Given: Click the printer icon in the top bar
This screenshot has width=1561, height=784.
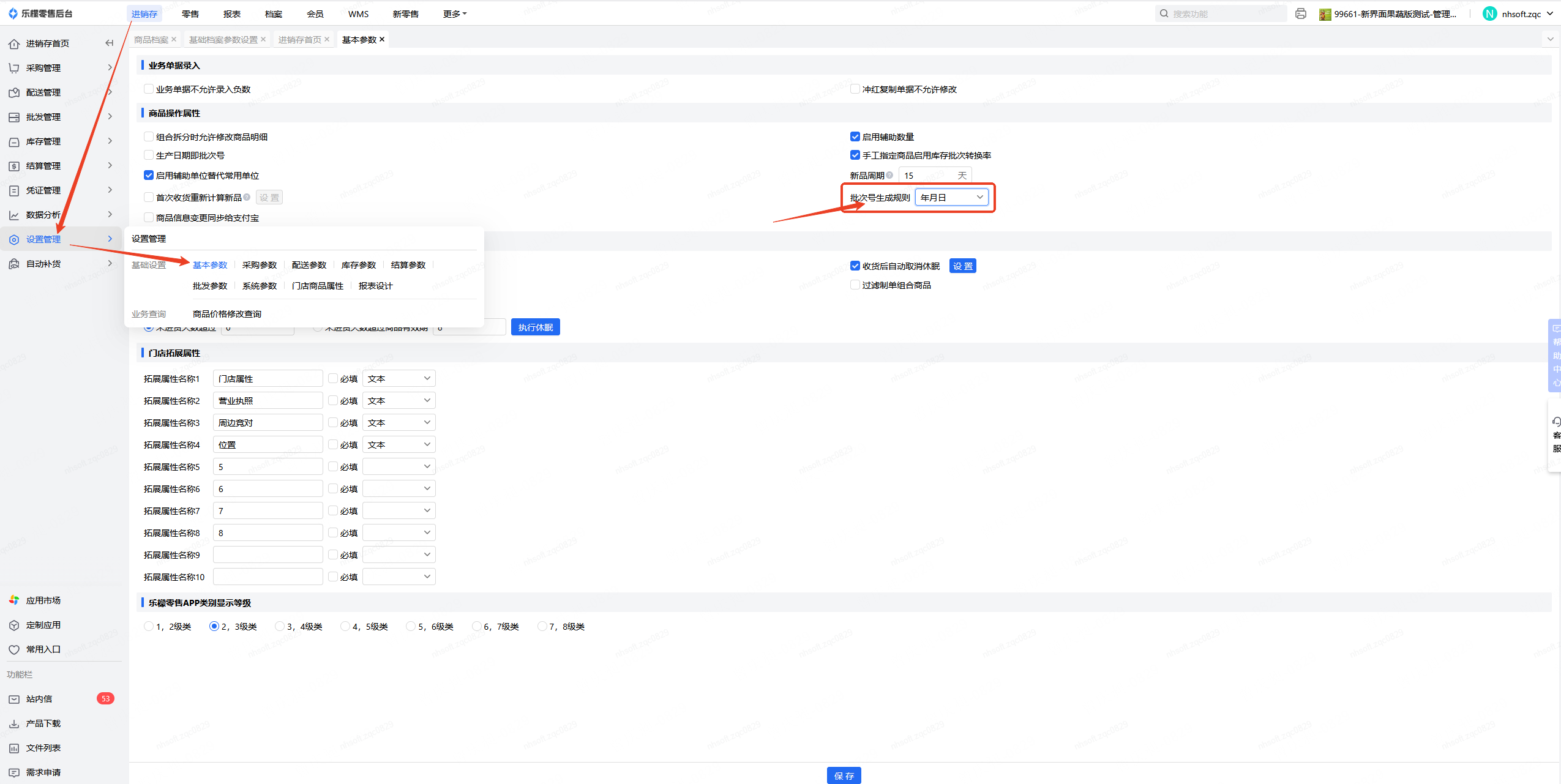Looking at the screenshot, I should click(x=1301, y=13).
